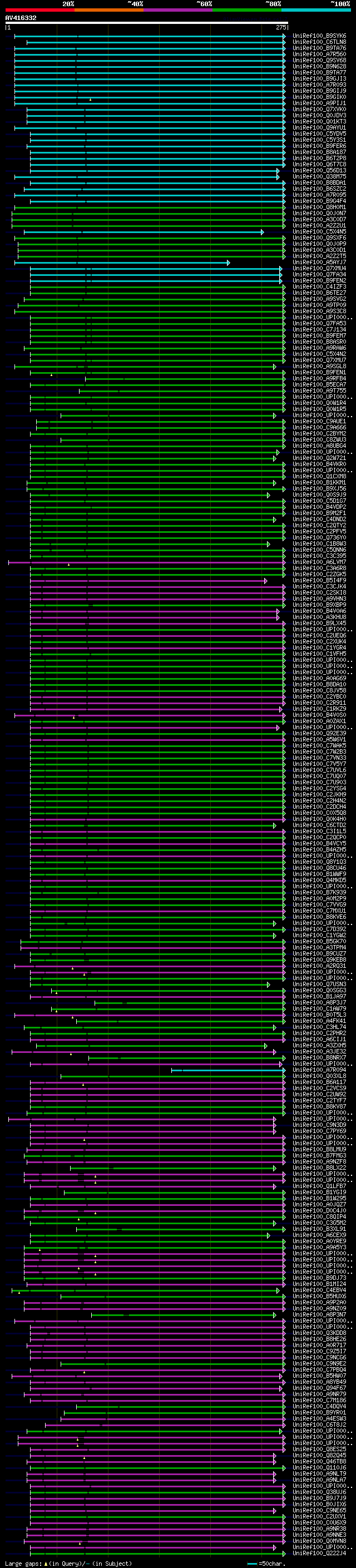Select the UniRef100_Q92E39 label
Viewport: 356px width, 1568px height.
[x=319, y=734]
